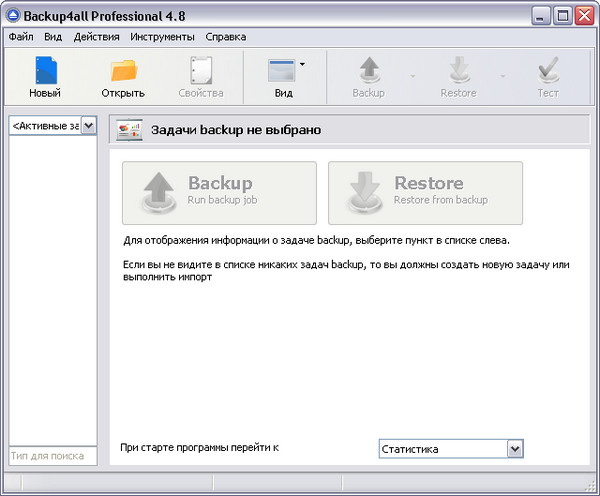Click the Backup toolbar icon

click(x=369, y=70)
